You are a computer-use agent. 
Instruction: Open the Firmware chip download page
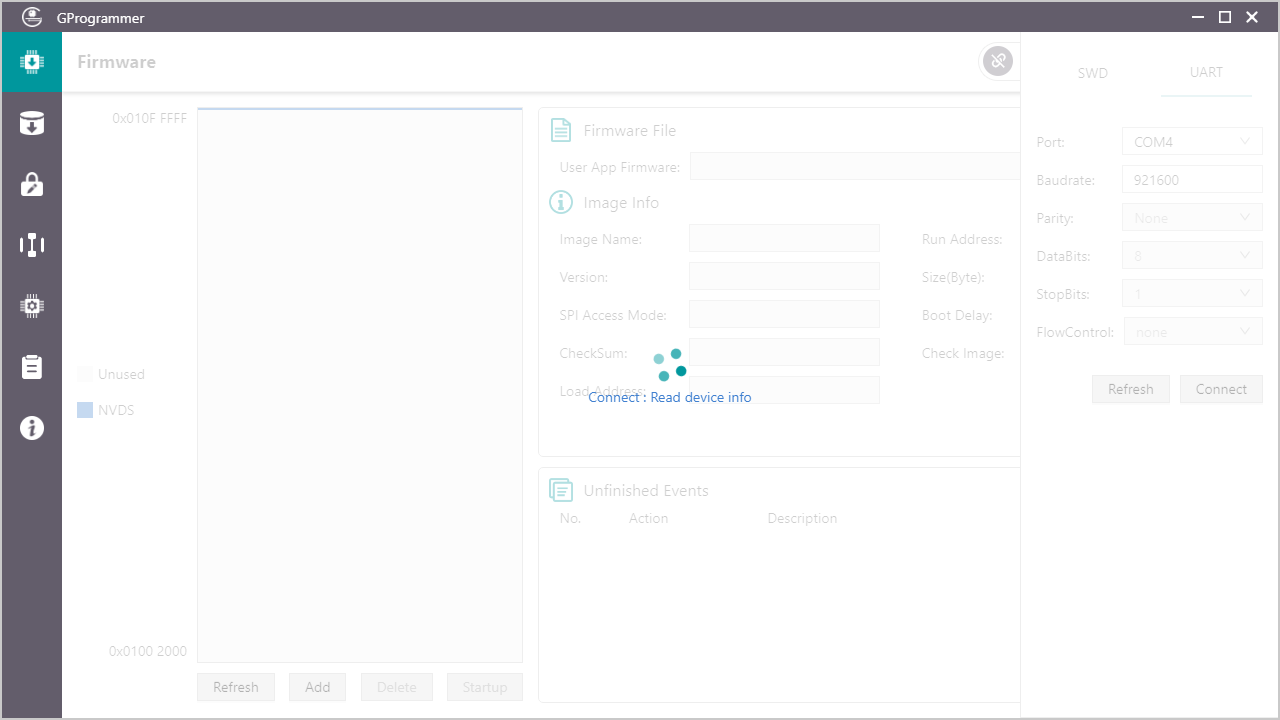tap(32, 62)
